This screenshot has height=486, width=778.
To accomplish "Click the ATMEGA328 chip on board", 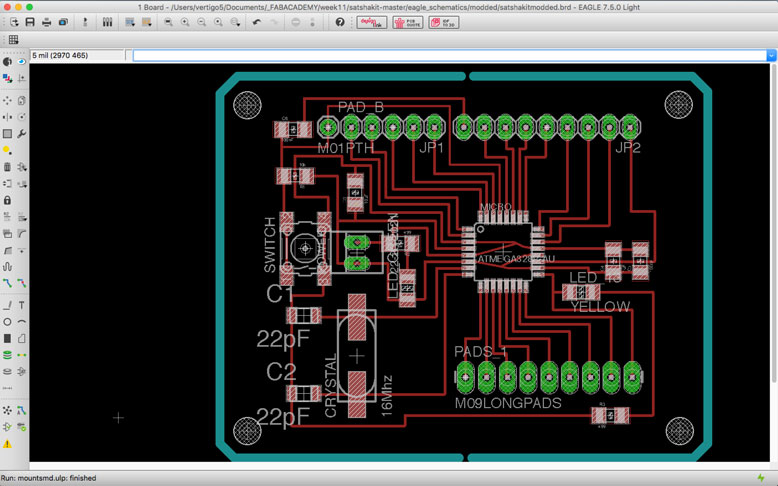I will tap(503, 251).
